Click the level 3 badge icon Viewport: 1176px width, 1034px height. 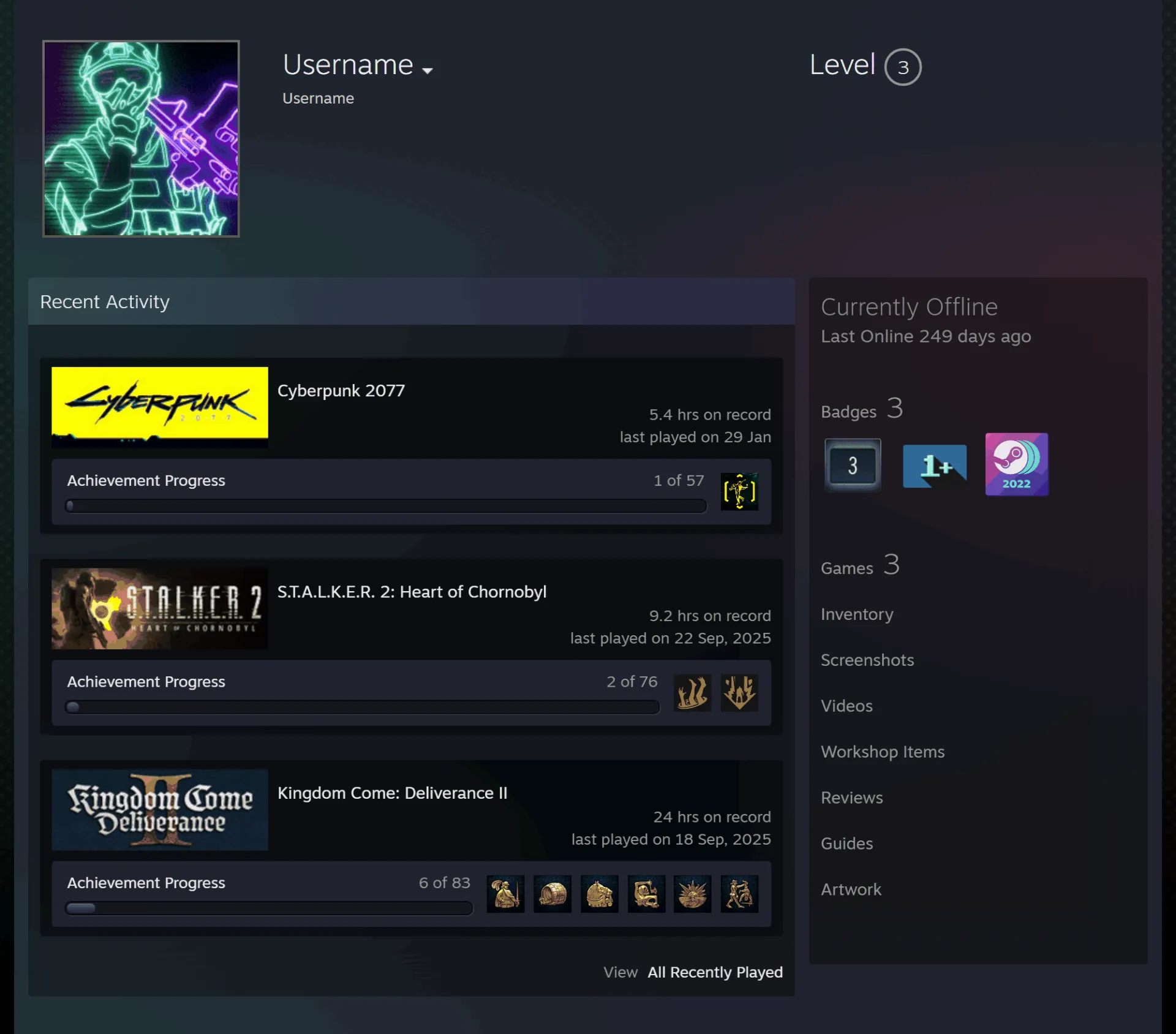tap(853, 465)
